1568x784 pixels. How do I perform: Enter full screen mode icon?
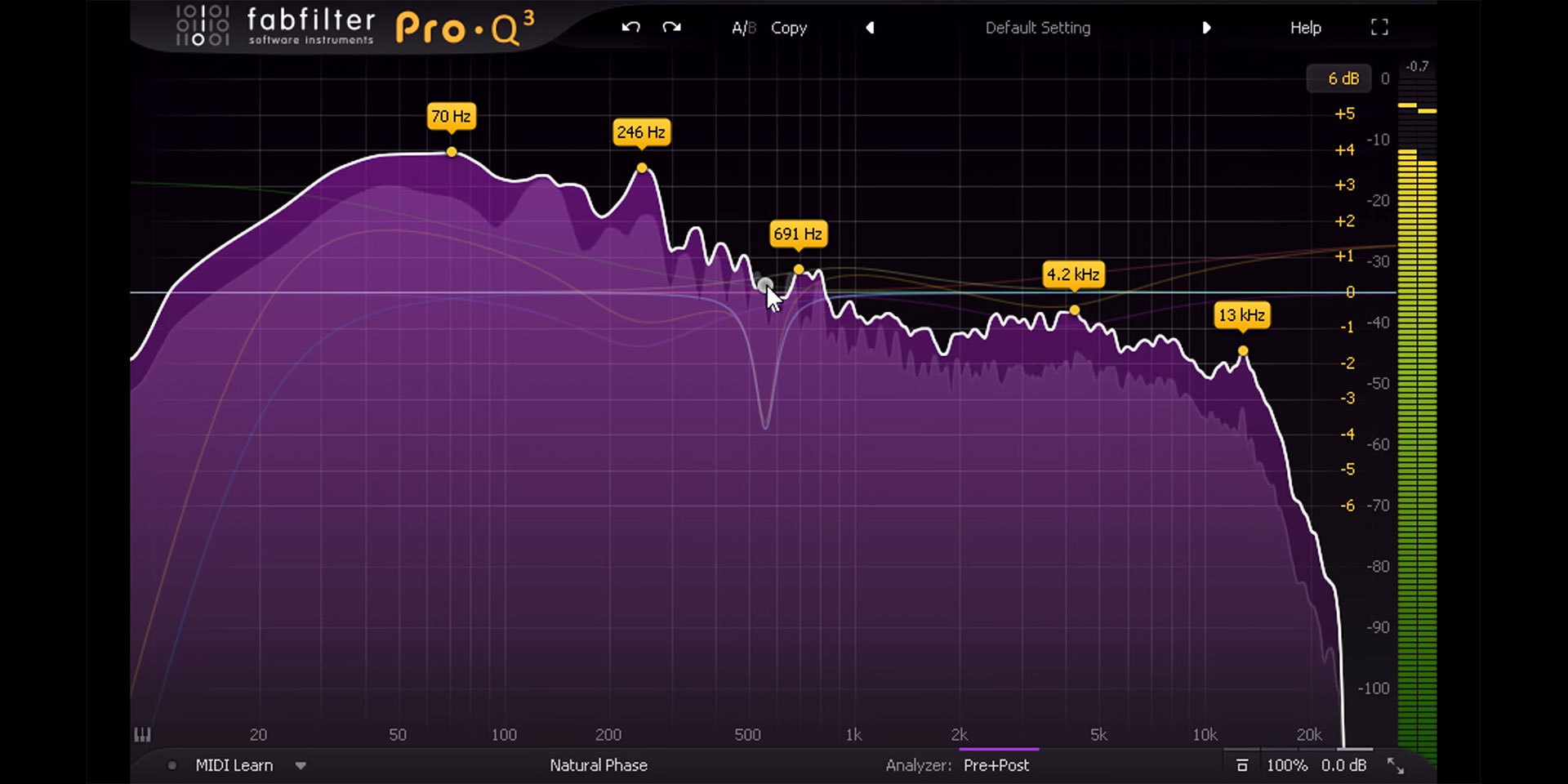(1379, 27)
